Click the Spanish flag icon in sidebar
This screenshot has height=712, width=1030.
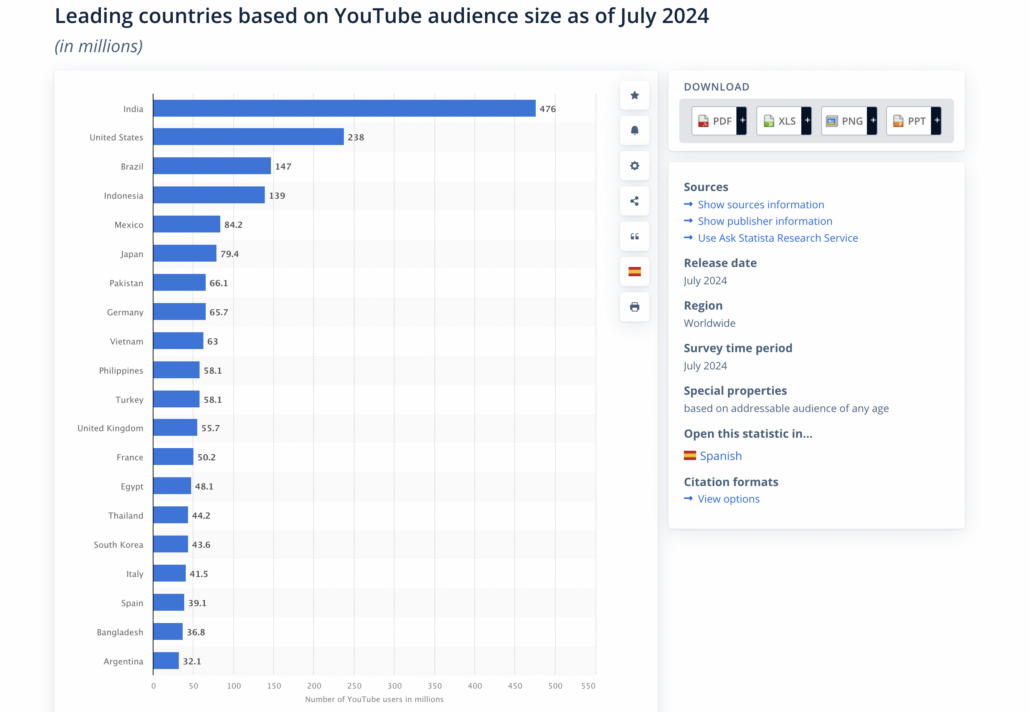point(634,271)
